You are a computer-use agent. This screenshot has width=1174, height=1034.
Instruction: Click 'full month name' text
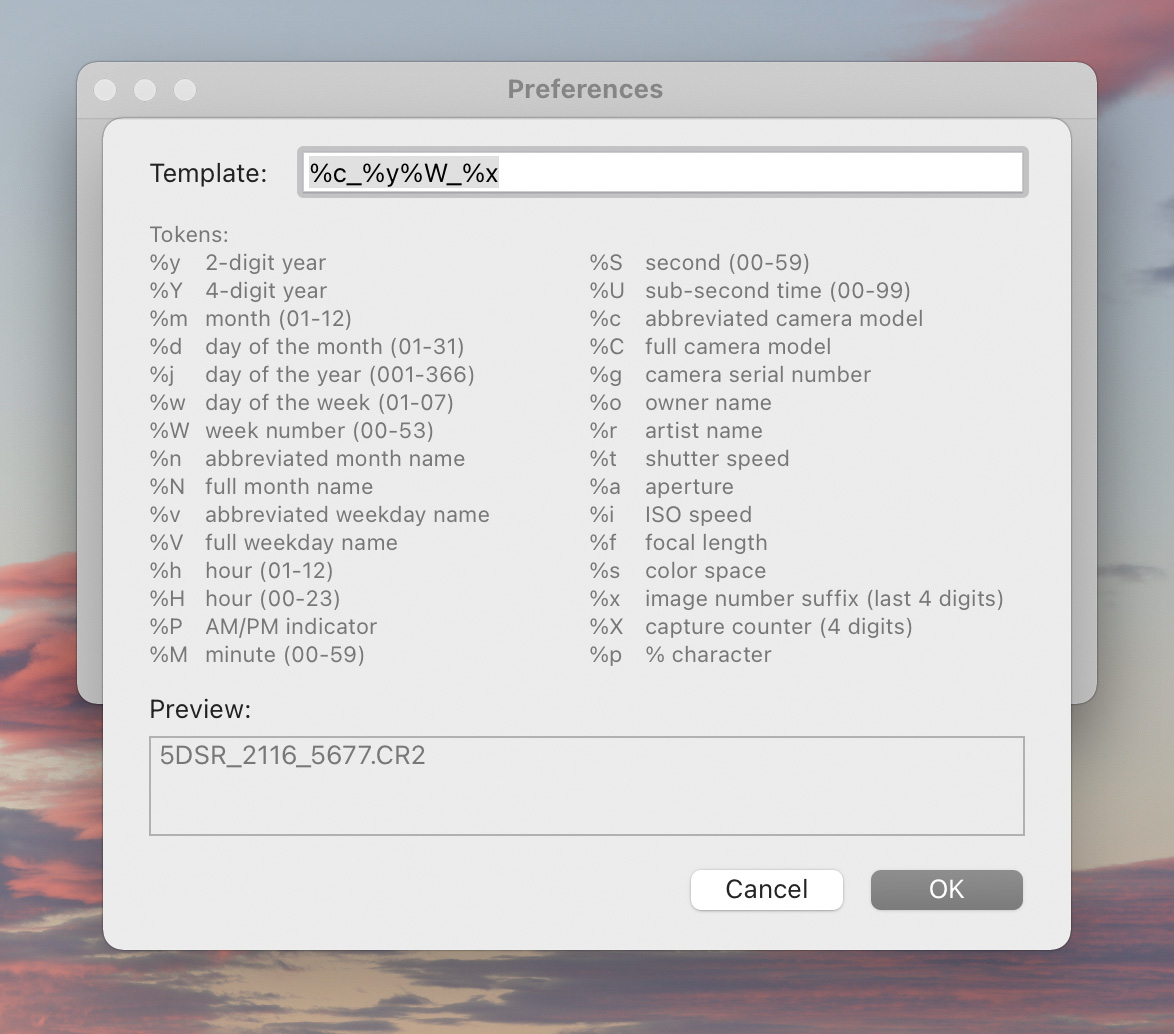point(289,487)
